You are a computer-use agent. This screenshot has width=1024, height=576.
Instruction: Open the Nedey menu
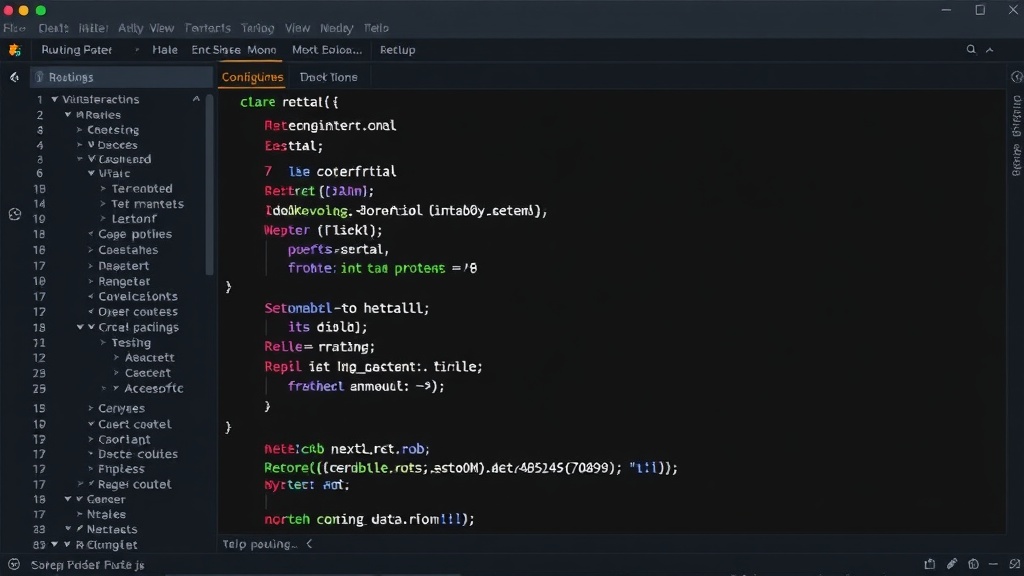(336, 28)
